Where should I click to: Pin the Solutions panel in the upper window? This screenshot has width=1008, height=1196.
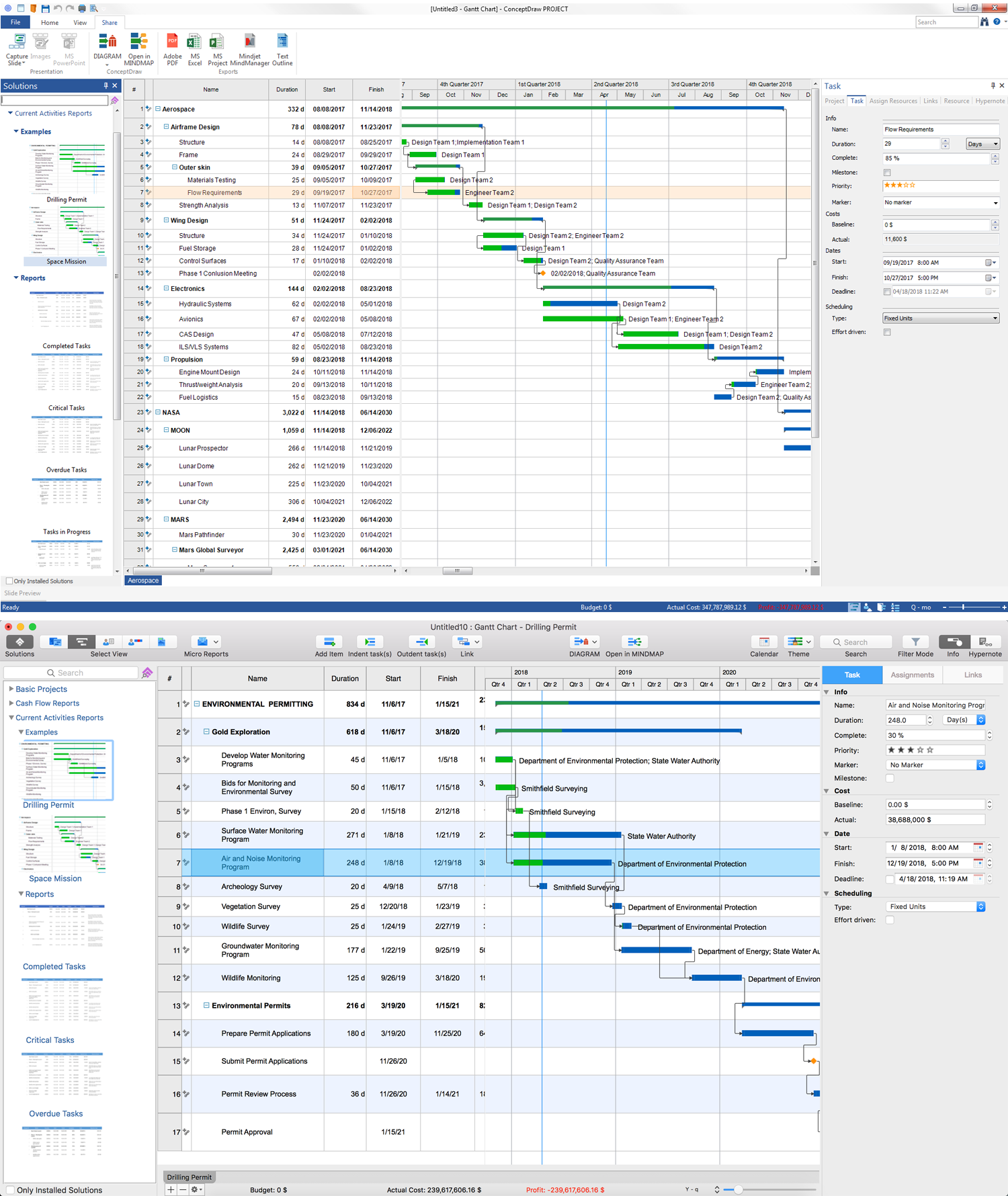click(106, 86)
